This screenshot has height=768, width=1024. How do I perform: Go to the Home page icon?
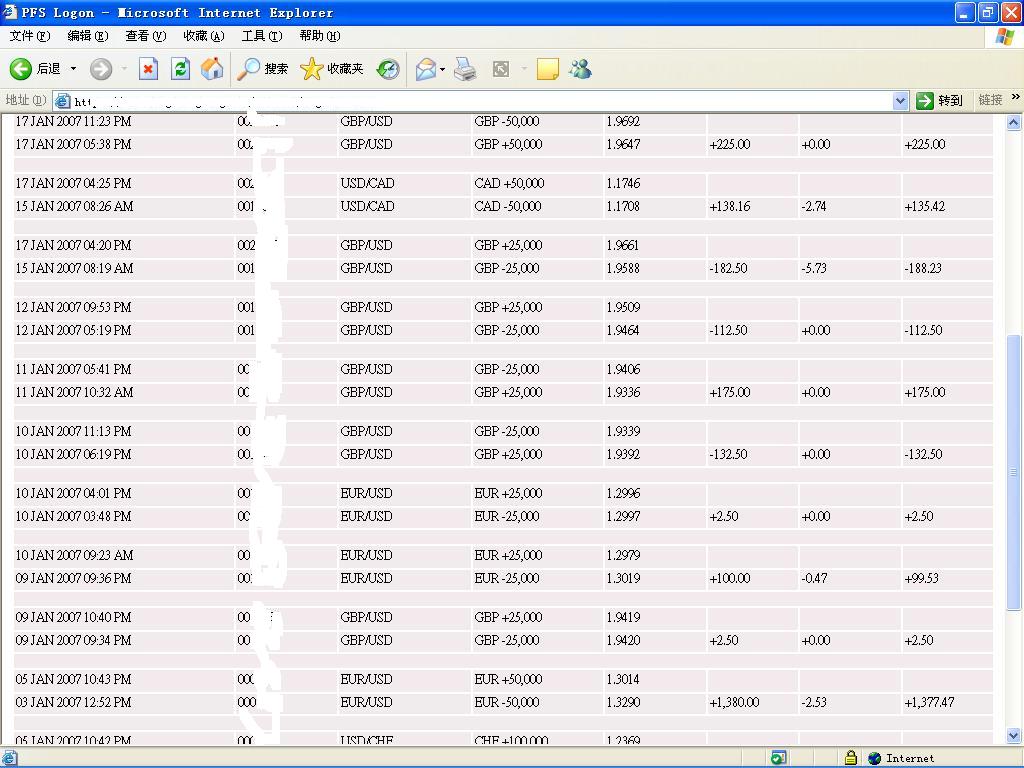[212, 69]
